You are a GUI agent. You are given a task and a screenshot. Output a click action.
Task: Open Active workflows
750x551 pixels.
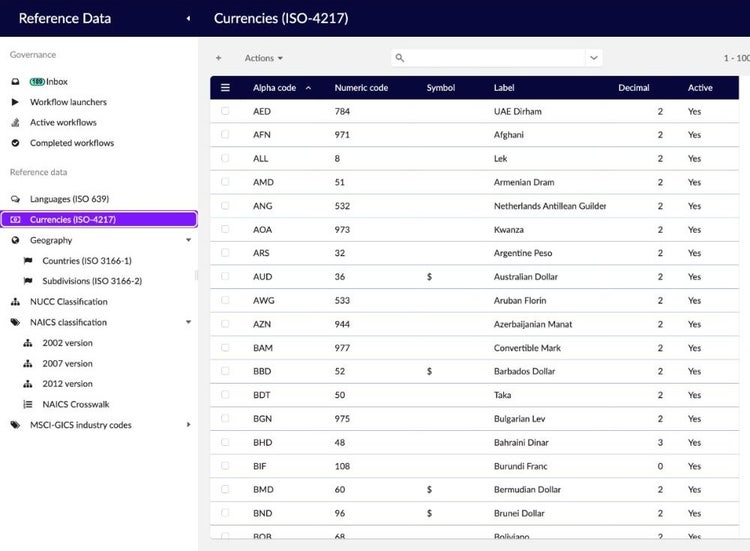(x=63, y=122)
